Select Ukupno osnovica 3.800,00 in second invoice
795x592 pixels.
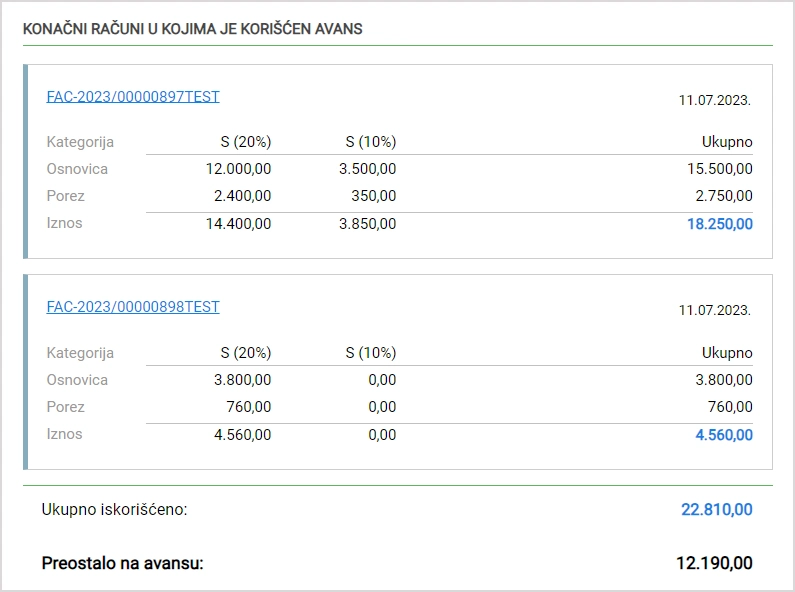(724, 380)
